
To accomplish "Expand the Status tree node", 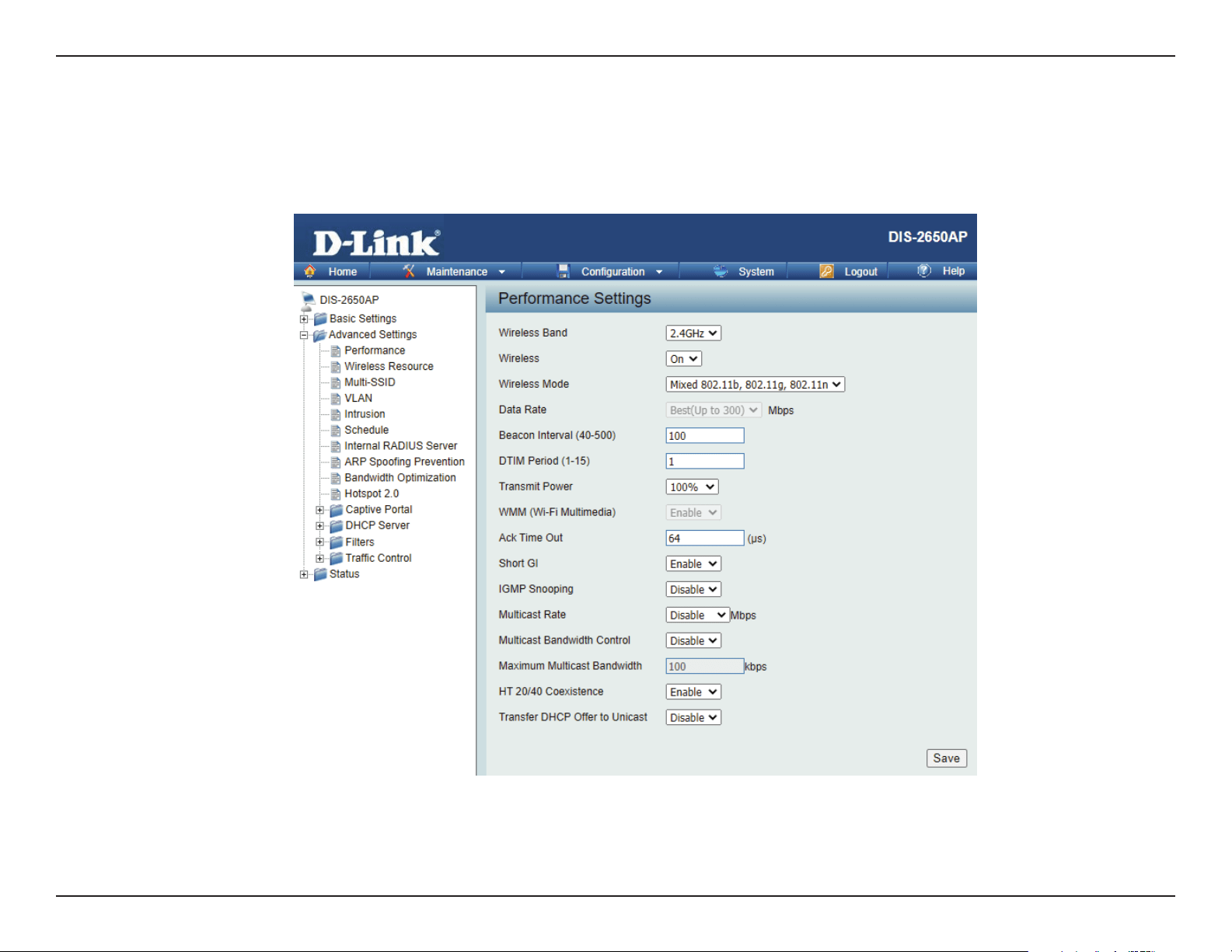I will pyautogui.click(x=304, y=574).
